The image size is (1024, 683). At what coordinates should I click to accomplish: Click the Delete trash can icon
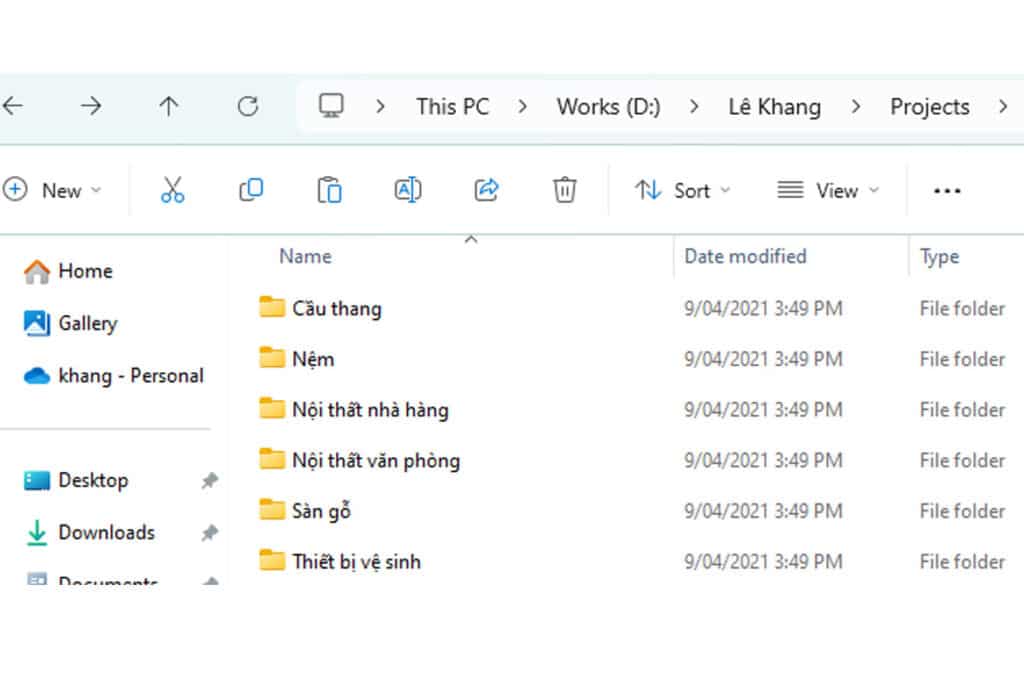[564, 190]
